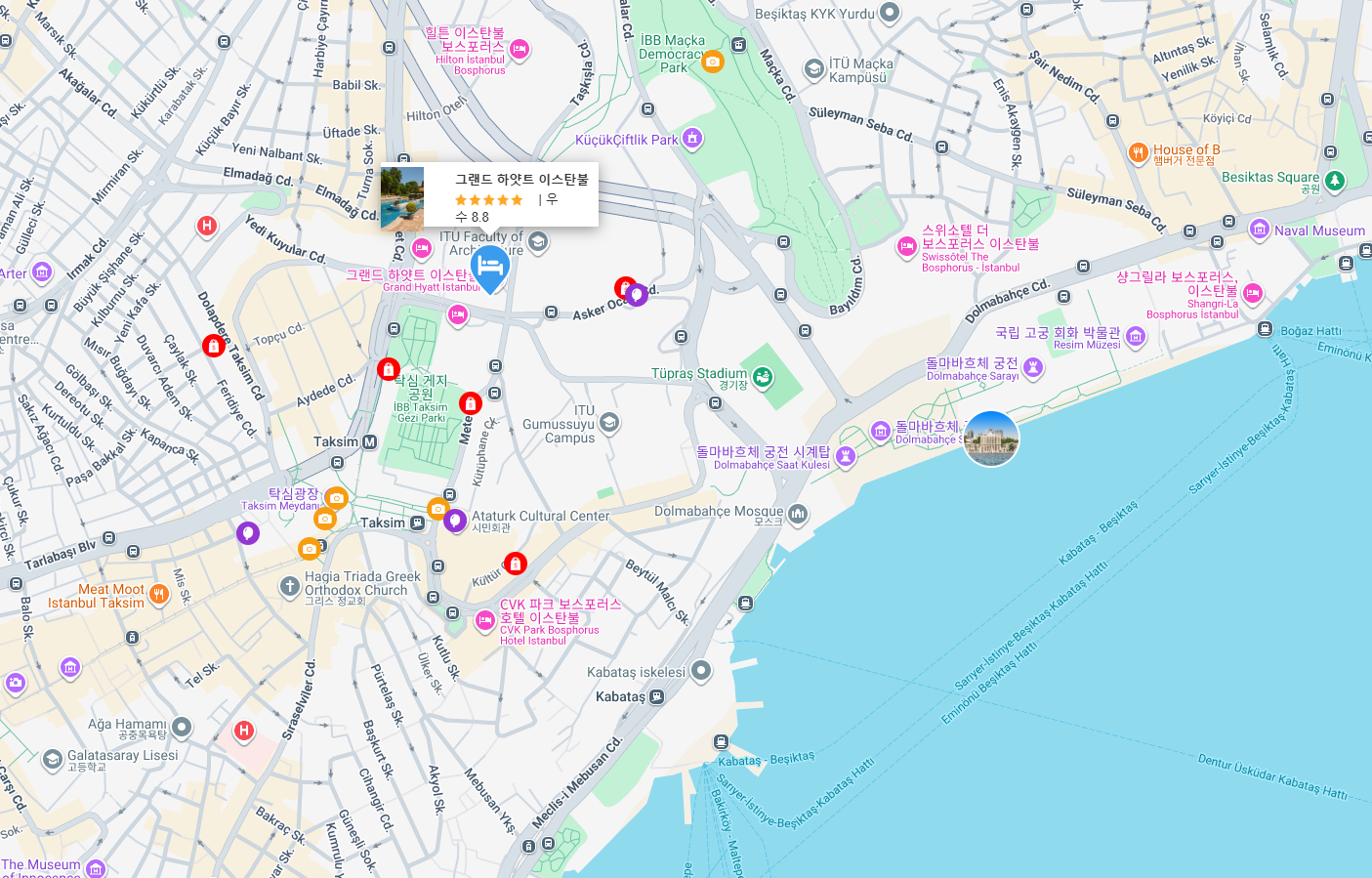
Task: Click the Meclis-i Mebusan Cd. label
Action: coord(577,783)
